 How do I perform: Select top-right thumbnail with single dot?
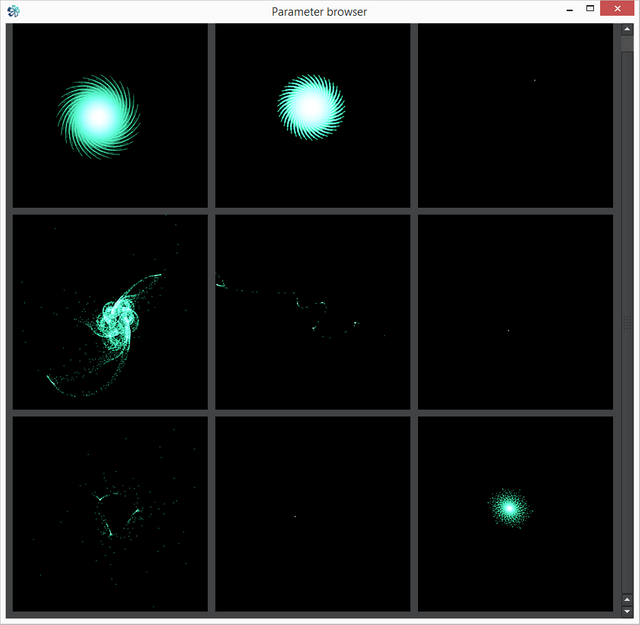(515, 116)
